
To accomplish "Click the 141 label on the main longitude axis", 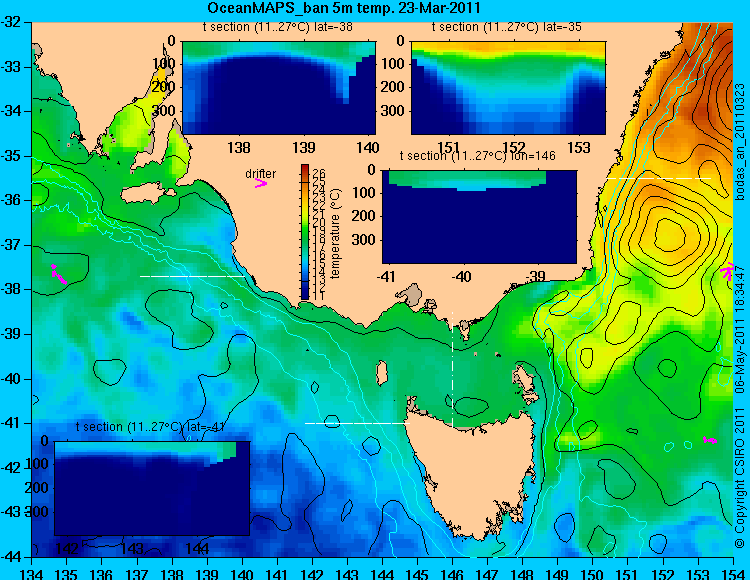I will [277, 573].
